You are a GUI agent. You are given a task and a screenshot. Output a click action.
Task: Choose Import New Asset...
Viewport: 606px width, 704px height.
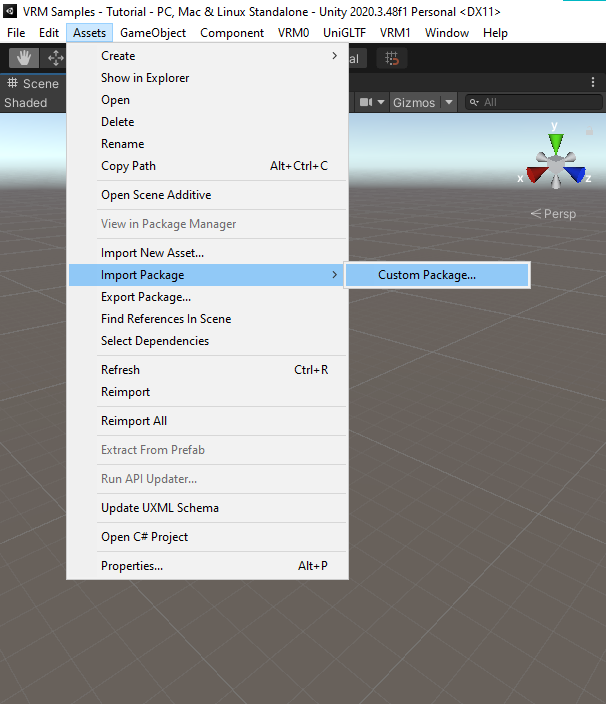[x=207, y=253]
